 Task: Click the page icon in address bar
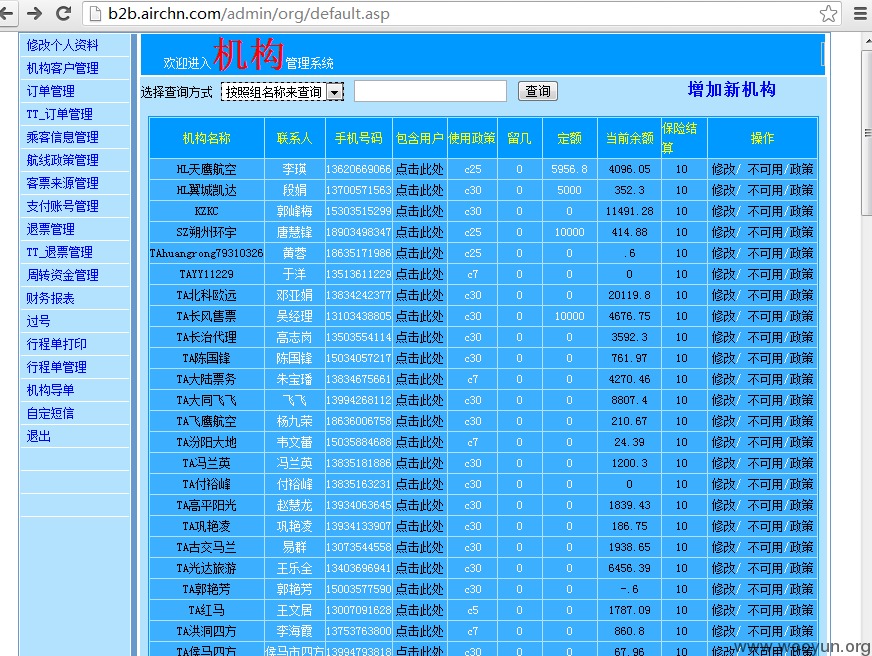[96, 13]
